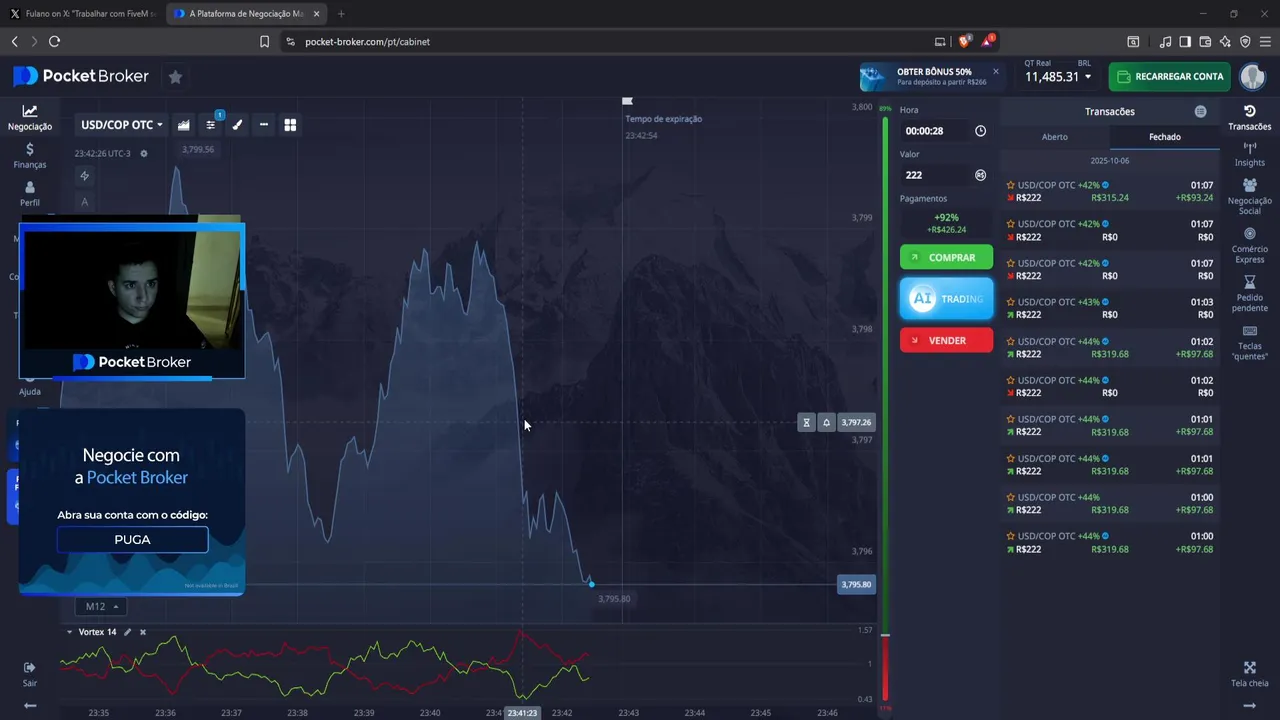1280x720 pixels.
Task: Click the Tempo de expiração flag marker
Action: click(x=627, y=101)
